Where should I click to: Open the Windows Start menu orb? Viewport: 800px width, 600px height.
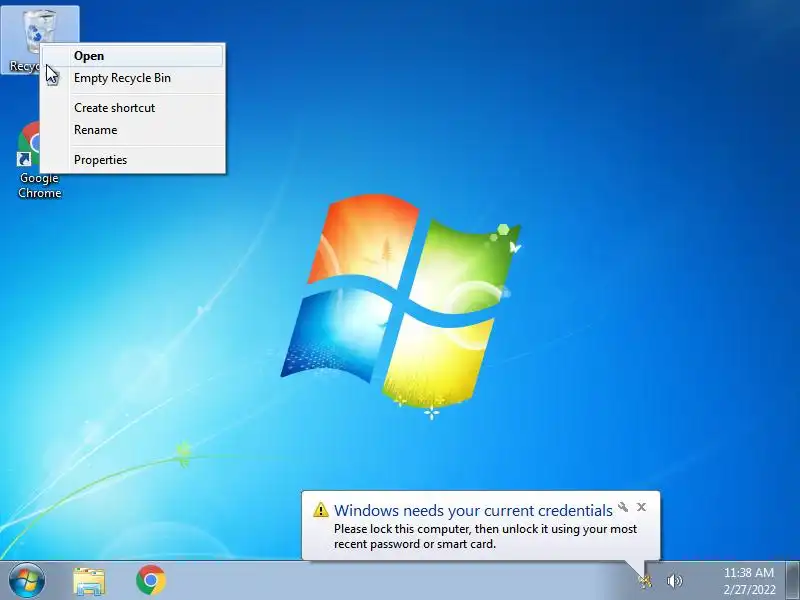pyautogui.click(x=27, y=580)
